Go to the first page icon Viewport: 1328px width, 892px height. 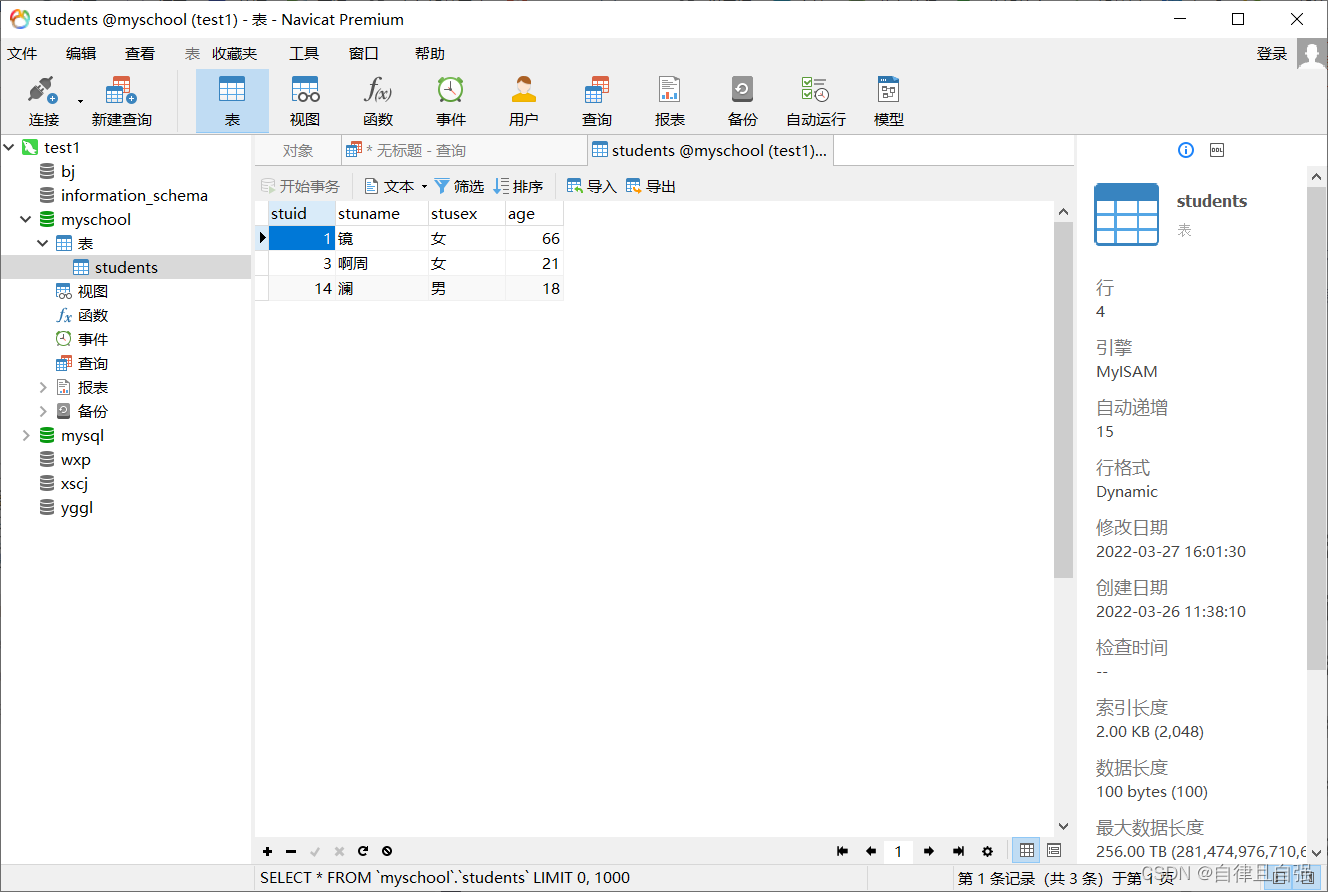[842, 851]
